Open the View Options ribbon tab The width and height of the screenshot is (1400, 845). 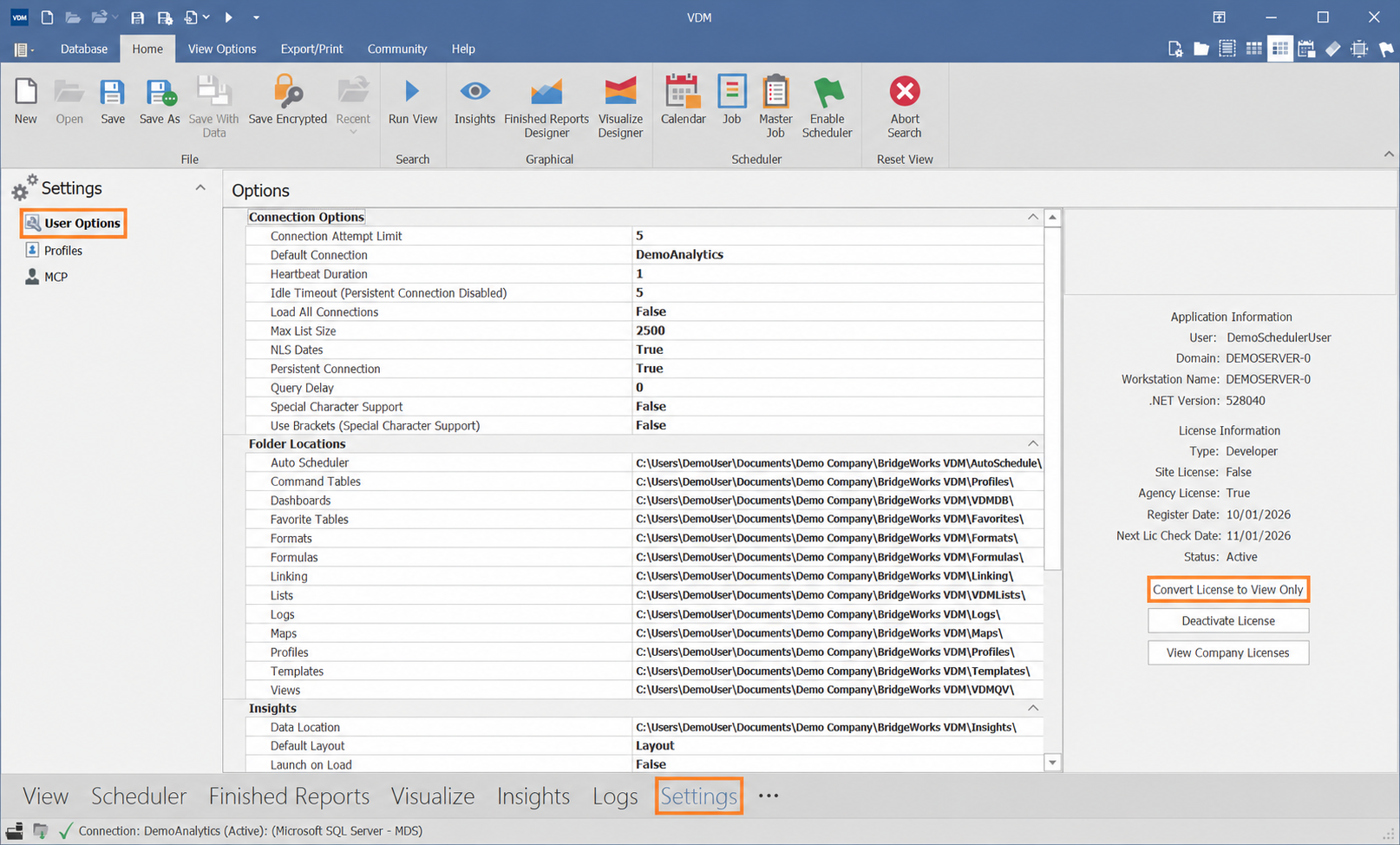[x=222, y=49]
